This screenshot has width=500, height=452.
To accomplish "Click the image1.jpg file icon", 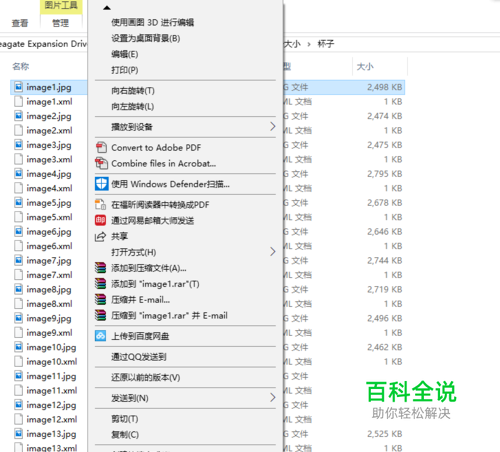I will (19, 87).
